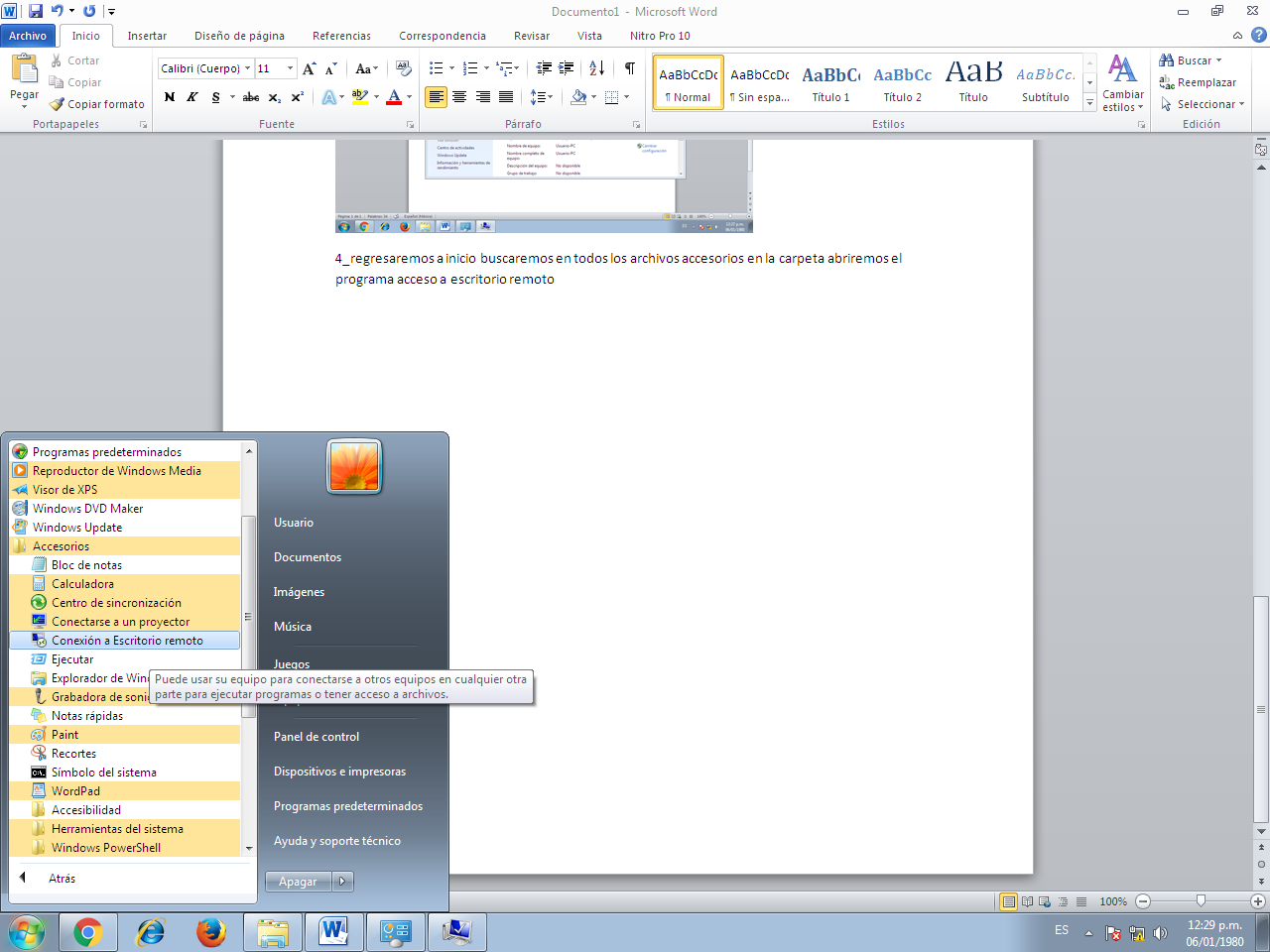Switch to the Revisar tab
This screenshot has width=1270, height=952.
pyautogui.click(x=532, y=35)
